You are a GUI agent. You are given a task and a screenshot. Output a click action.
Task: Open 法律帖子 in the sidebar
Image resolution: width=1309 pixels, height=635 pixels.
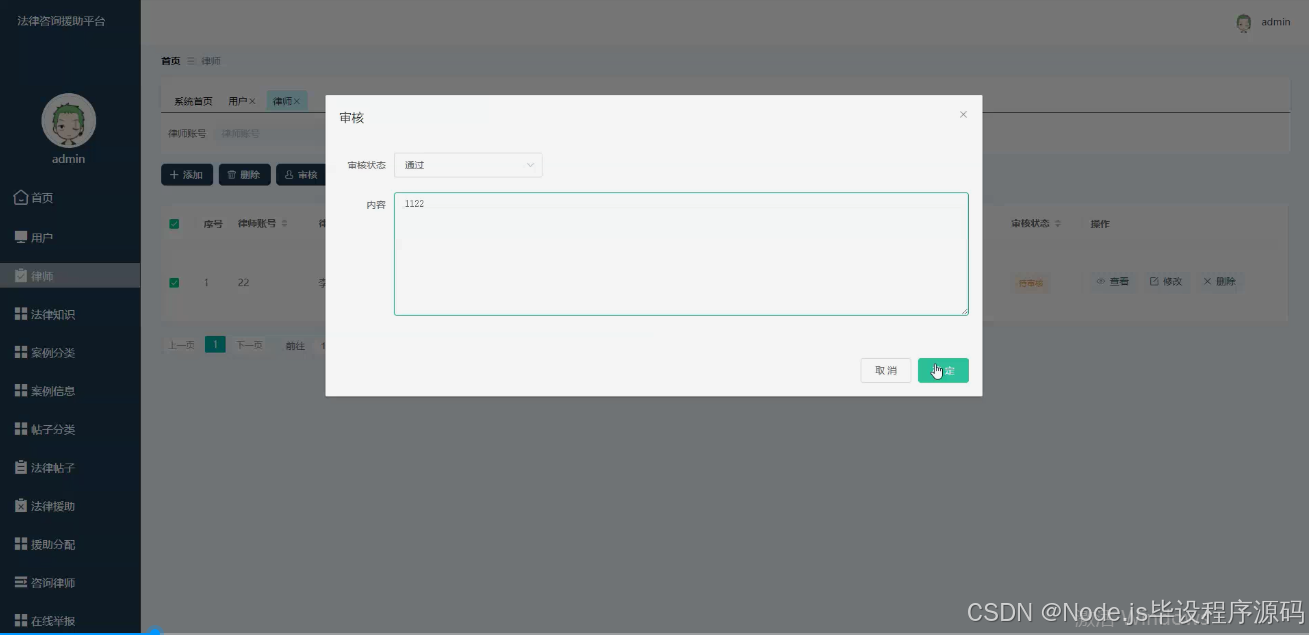tap(70, 468)
